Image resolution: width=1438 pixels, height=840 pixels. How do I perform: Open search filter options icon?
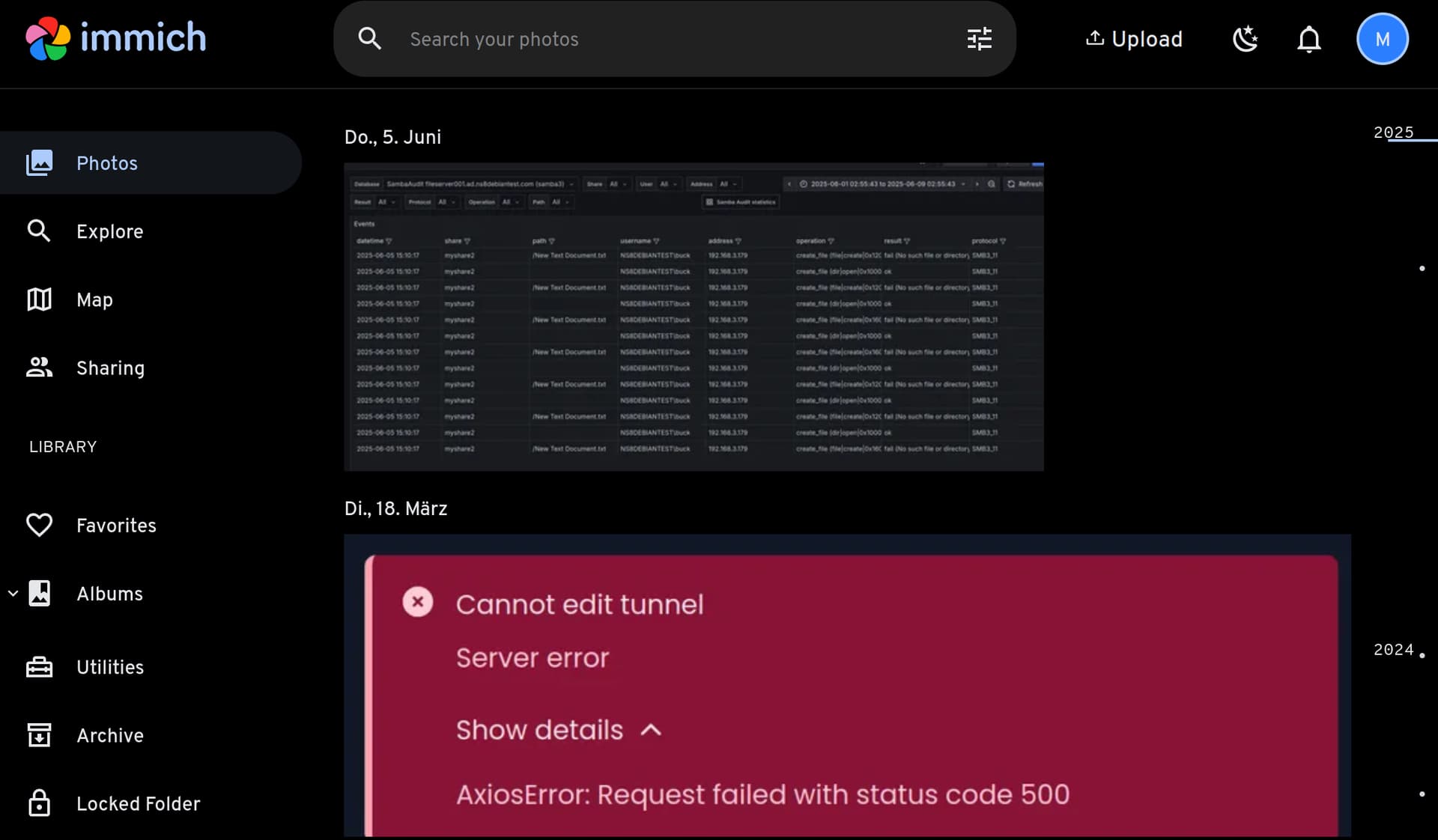(979, 39)
